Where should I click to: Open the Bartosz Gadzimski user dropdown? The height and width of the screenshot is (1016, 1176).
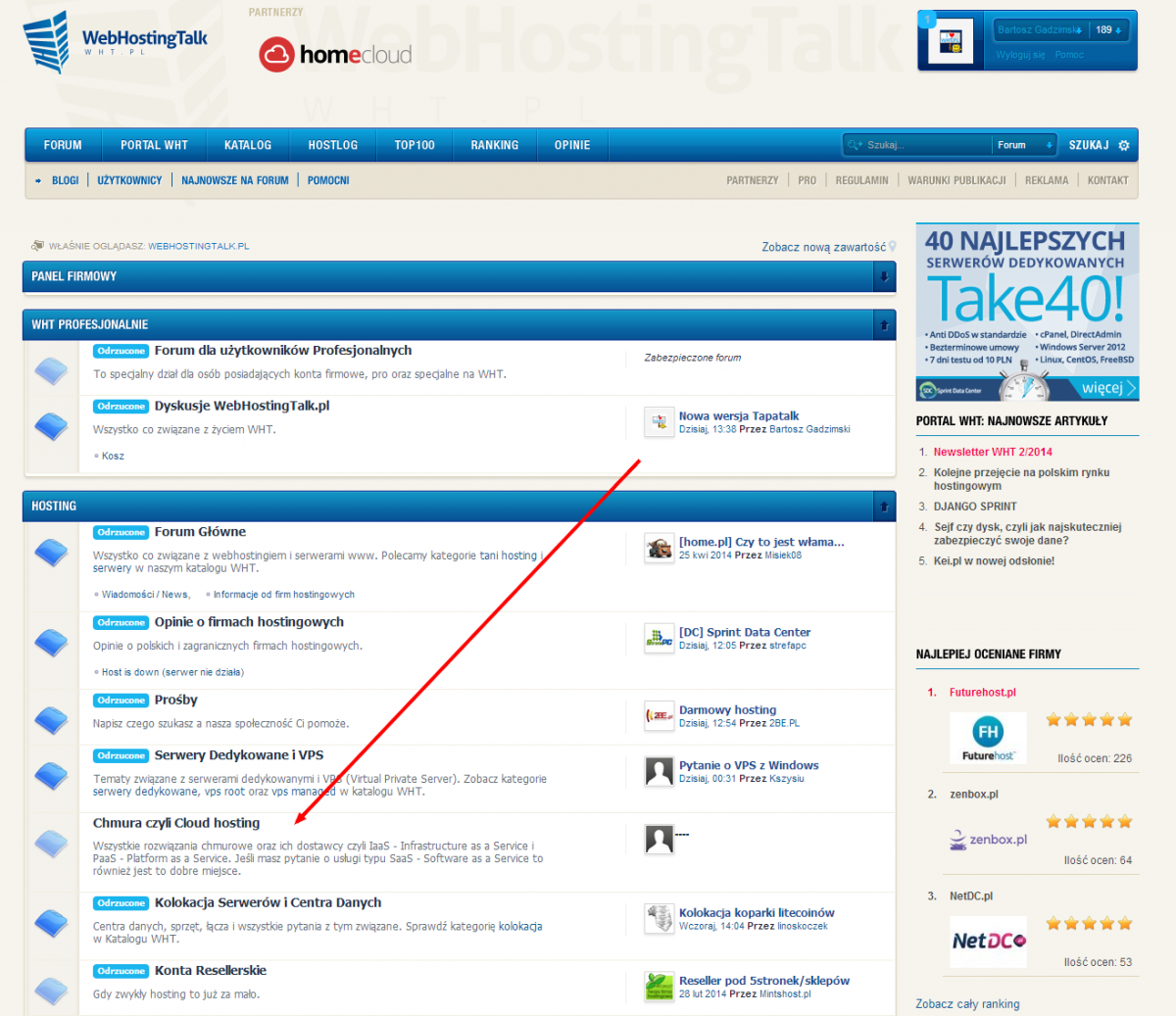[1039, 29]
